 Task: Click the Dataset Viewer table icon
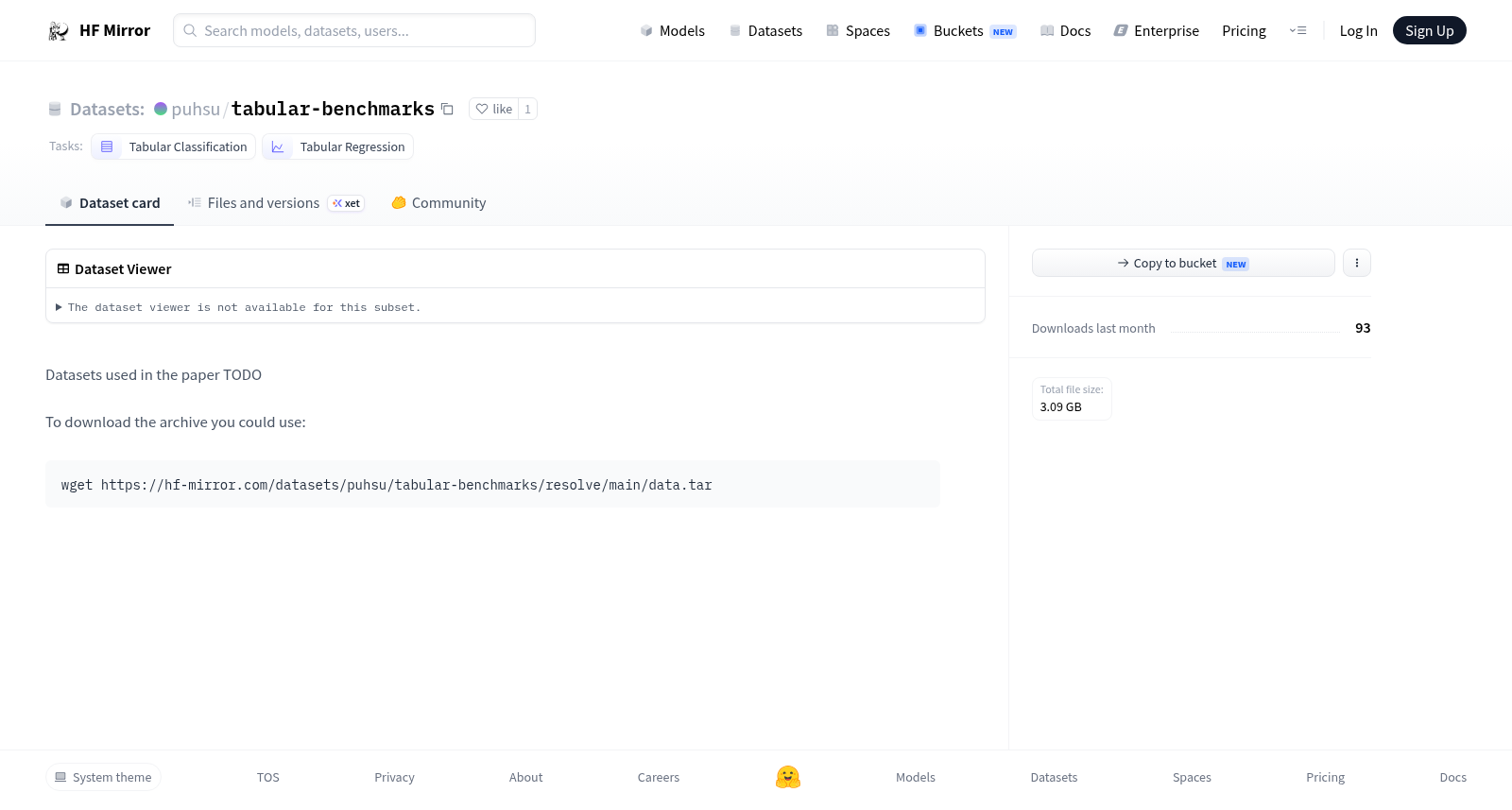click(x=63, y=269)
